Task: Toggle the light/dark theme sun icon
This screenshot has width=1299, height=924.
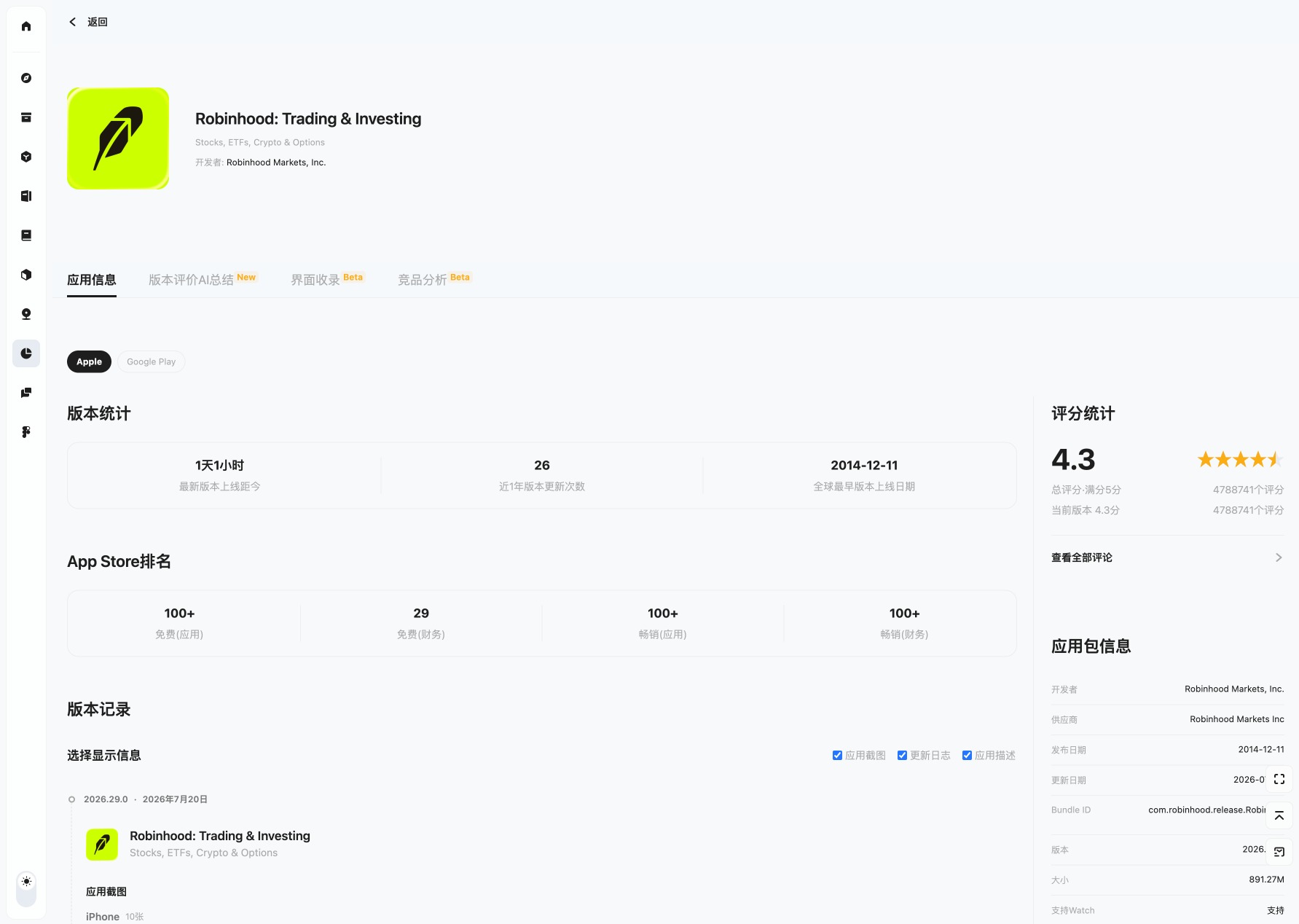Action: pos(26,882)
